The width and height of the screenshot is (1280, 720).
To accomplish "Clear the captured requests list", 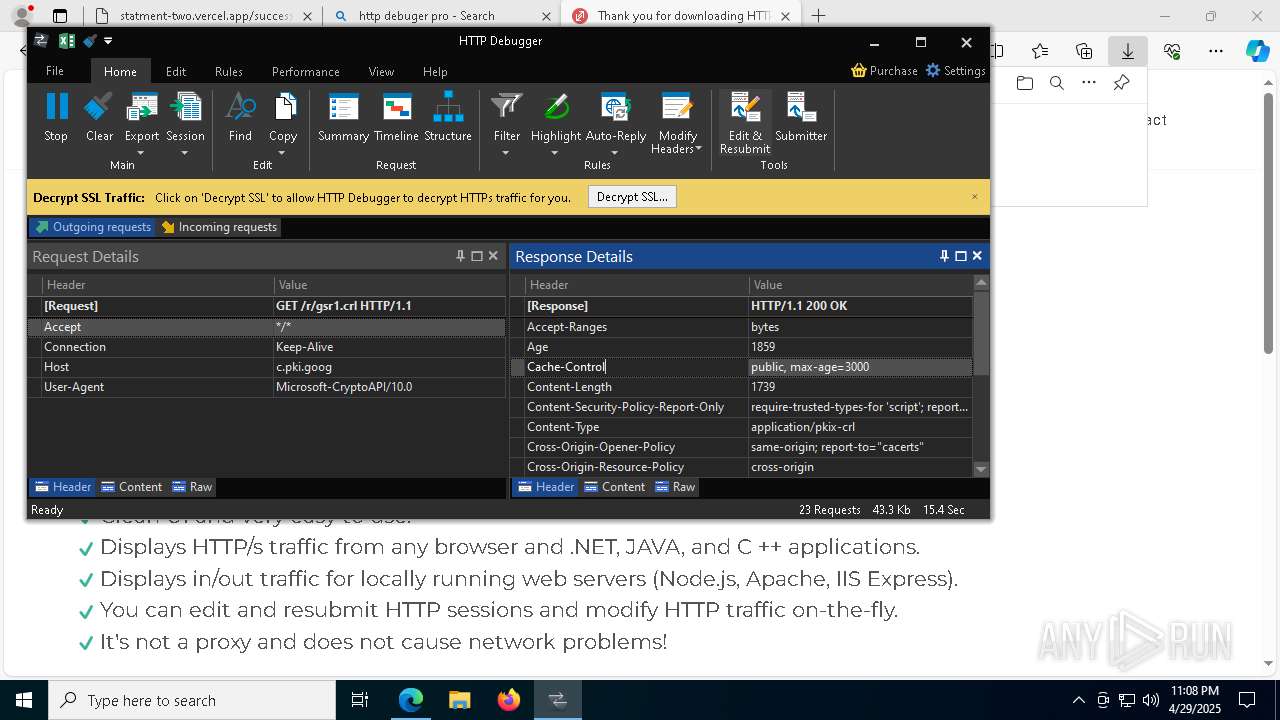I will pyautogui.click(x=99, y=116).
